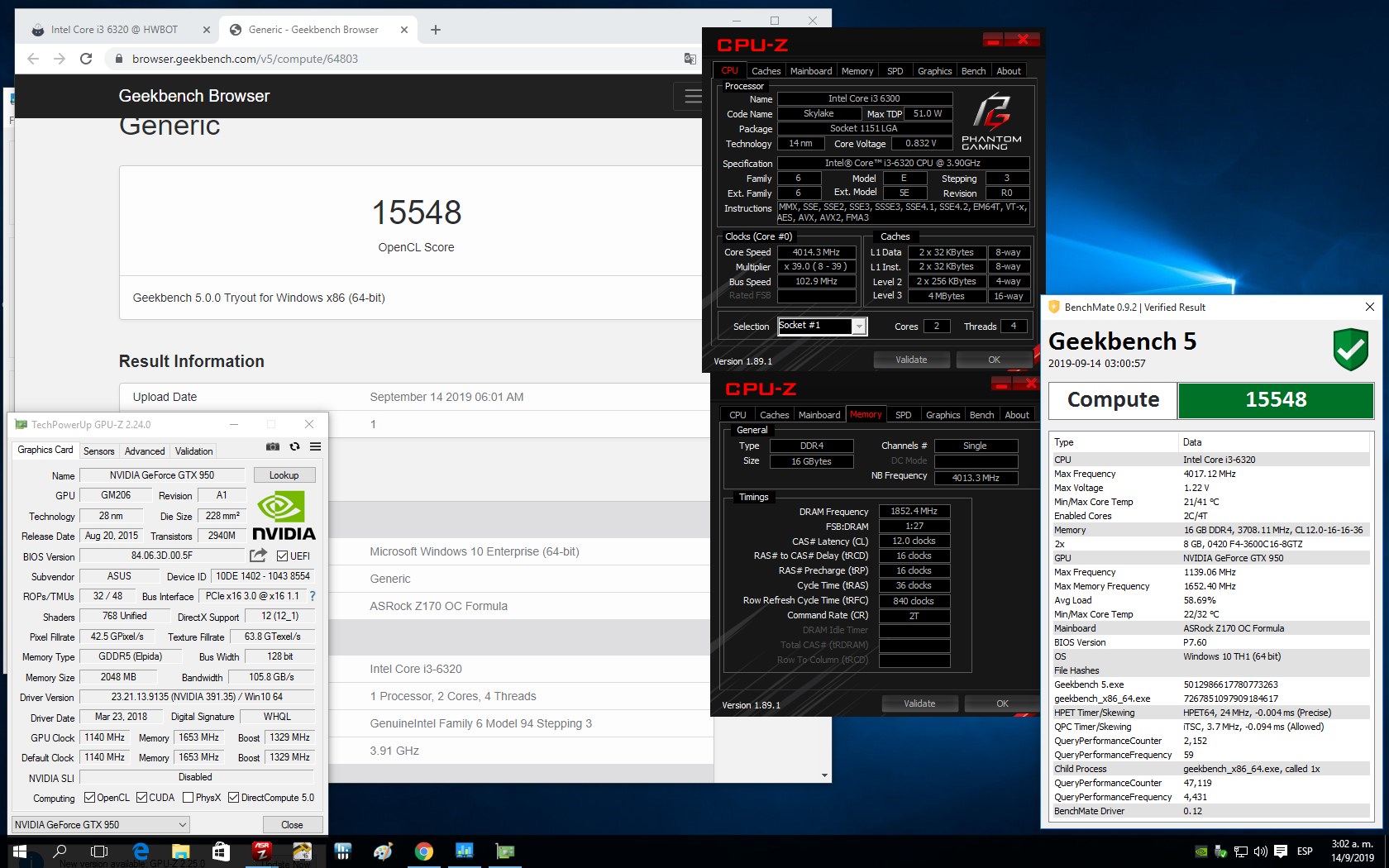Close the Intel Core i3 6320 HWBOT tab
Viewport: 1389px width, 868px height.
pos(207,30)
